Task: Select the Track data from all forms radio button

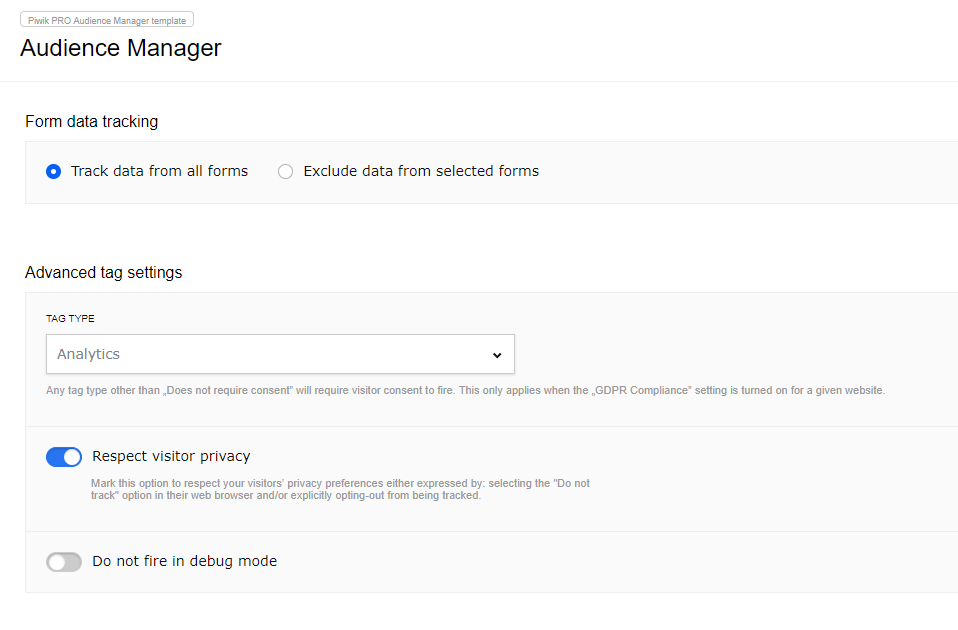Action: (x=54, y=171)
